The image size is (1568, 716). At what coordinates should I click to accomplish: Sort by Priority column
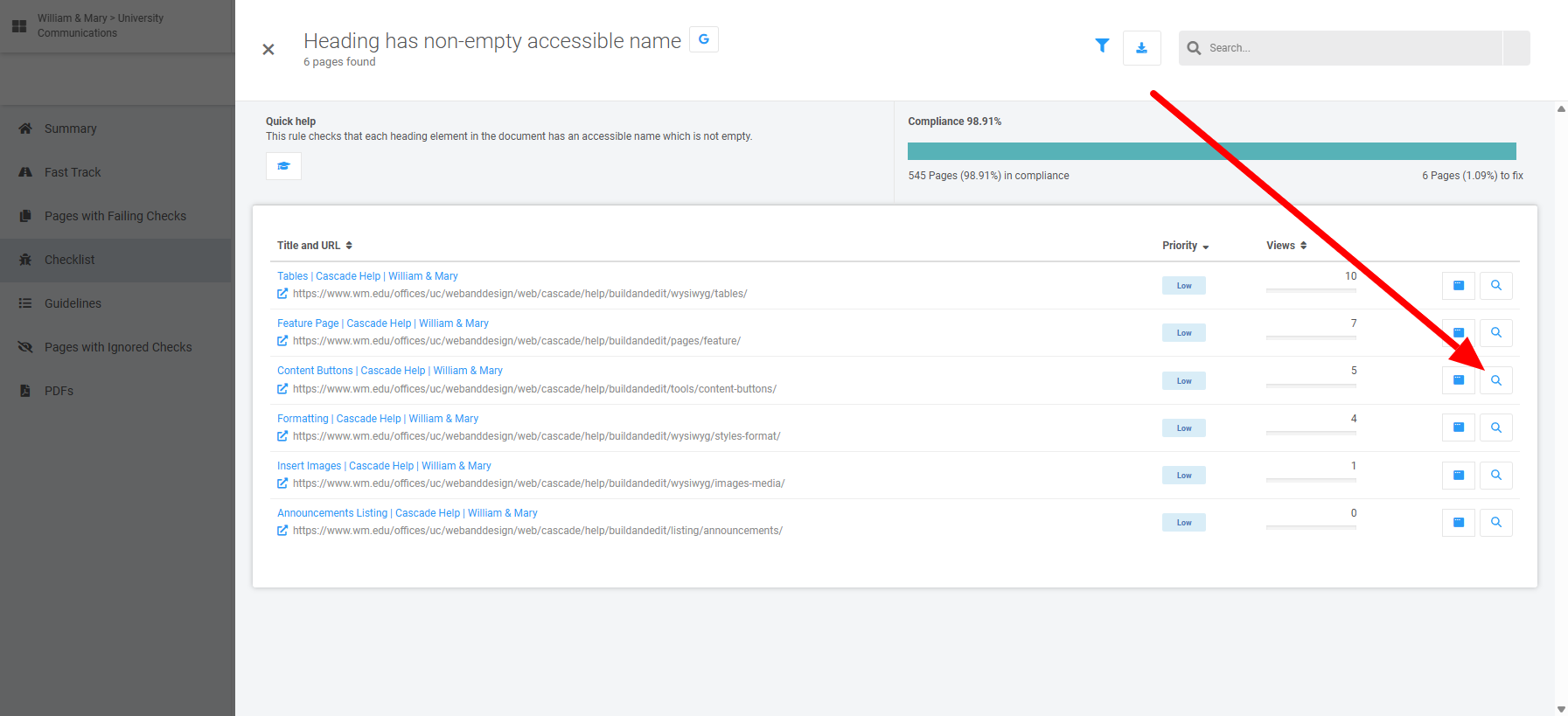click(1186, 246)
